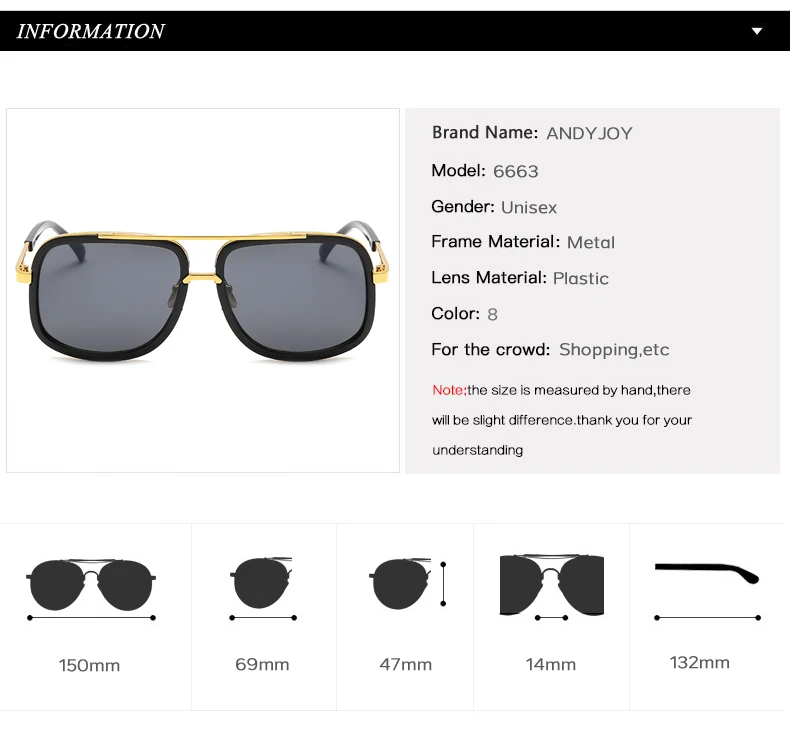
Task: Click the 69mm measurement text
Action: [262, 664]
